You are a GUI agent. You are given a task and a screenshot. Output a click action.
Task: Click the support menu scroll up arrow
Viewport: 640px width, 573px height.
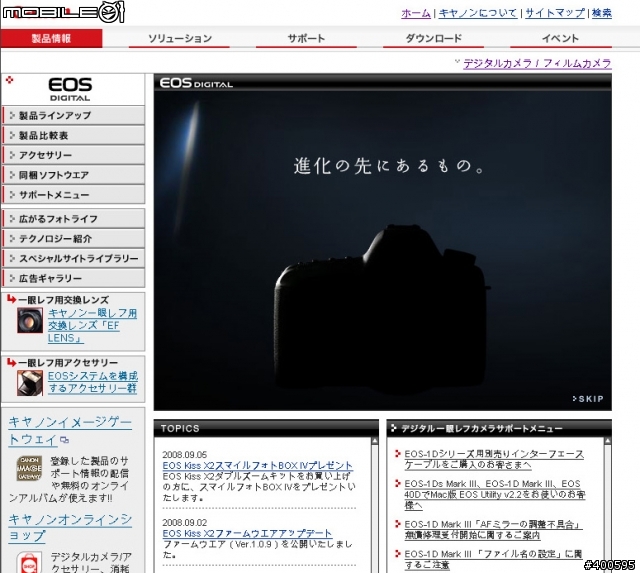(x=607, y=441)
